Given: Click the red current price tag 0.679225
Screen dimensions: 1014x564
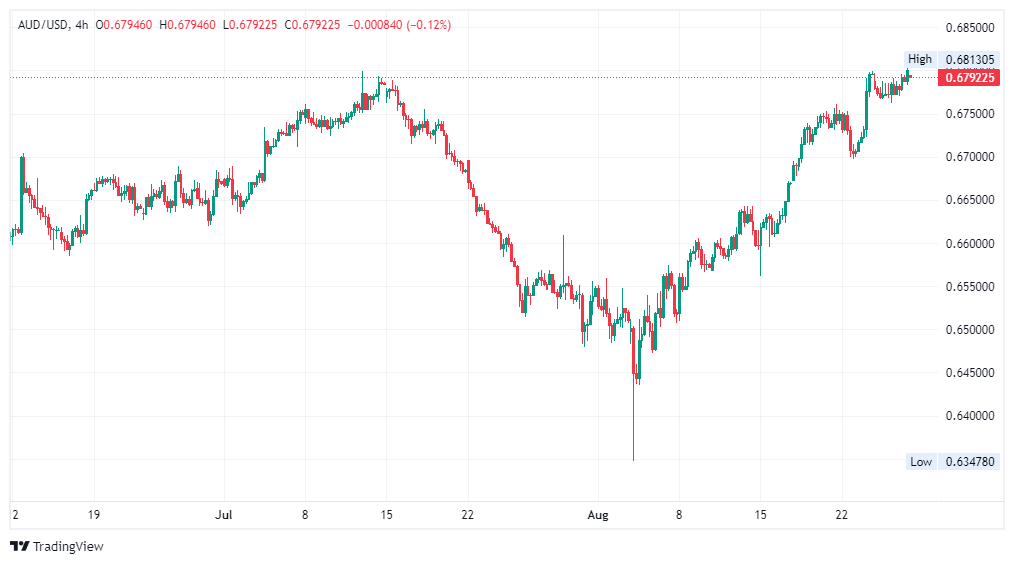Looking at the screenshot, I should (968, 77).
